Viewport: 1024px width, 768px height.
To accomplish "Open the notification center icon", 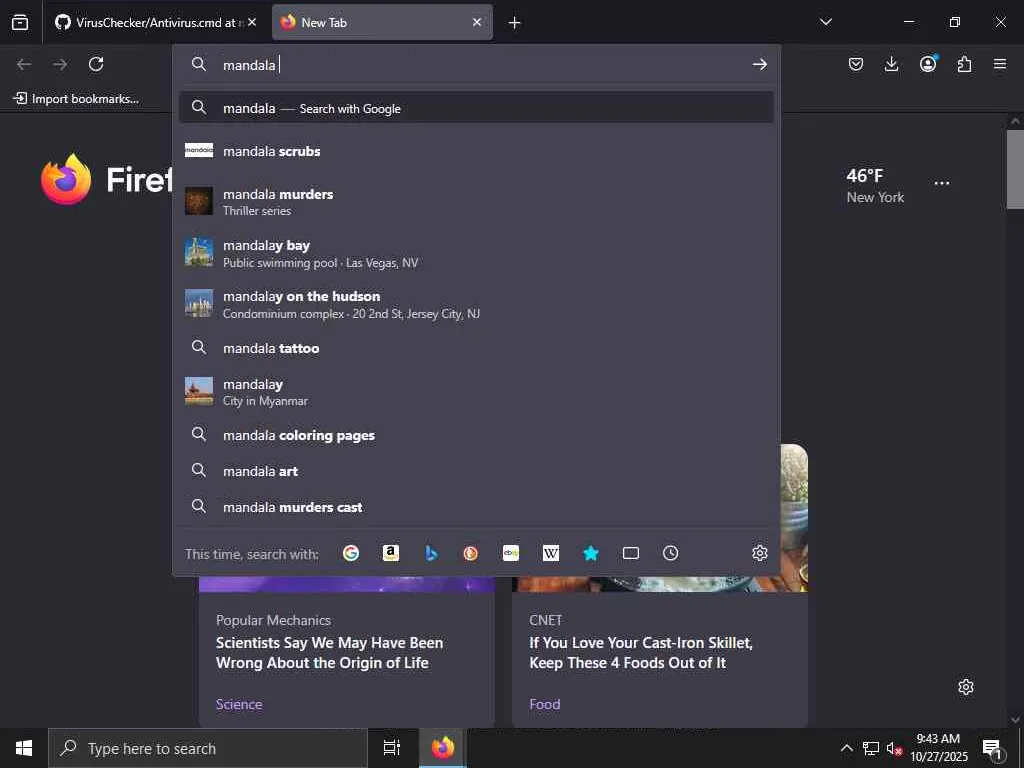I will click(992, 749).
